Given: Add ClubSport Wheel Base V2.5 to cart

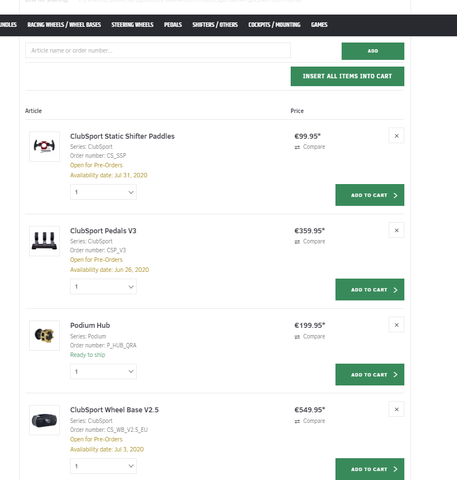Looking at the screenshot, I should coord(370,469).
